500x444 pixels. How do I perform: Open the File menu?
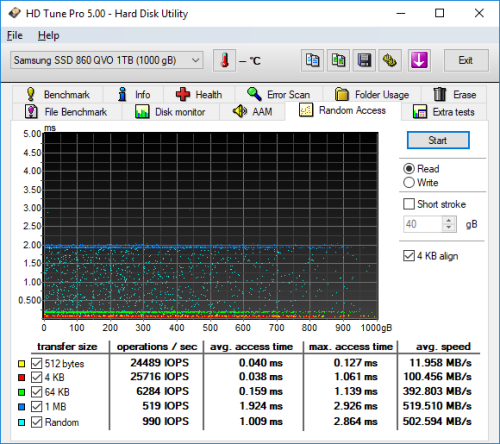click(x=15, y=35)
